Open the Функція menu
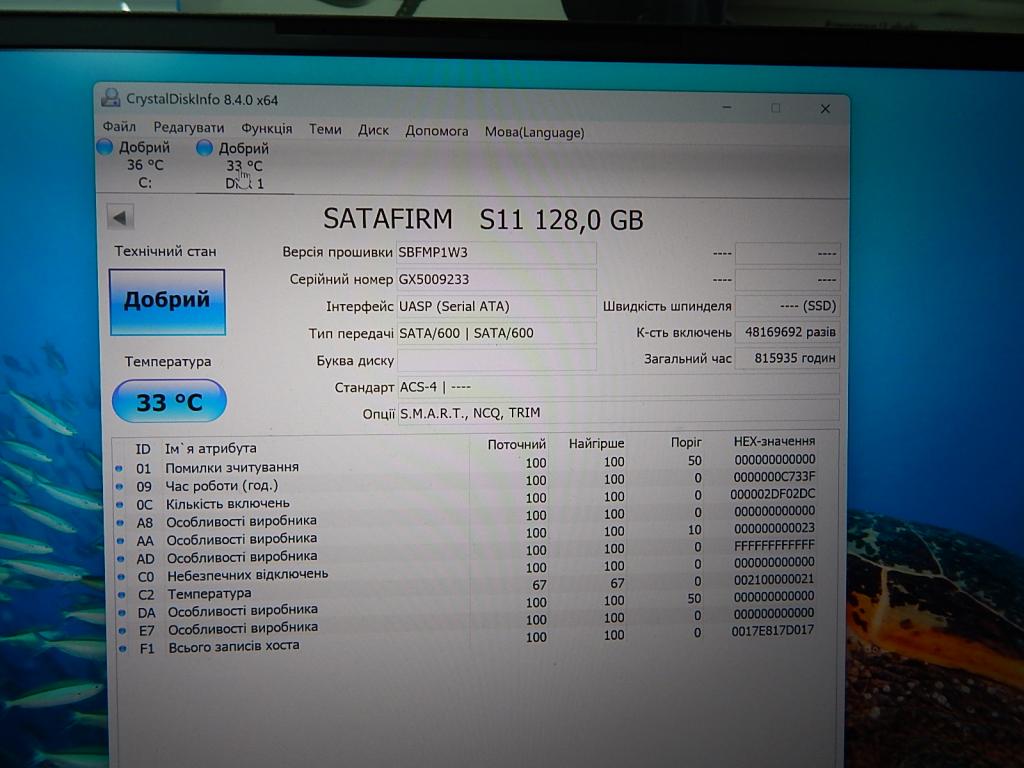 266,129
